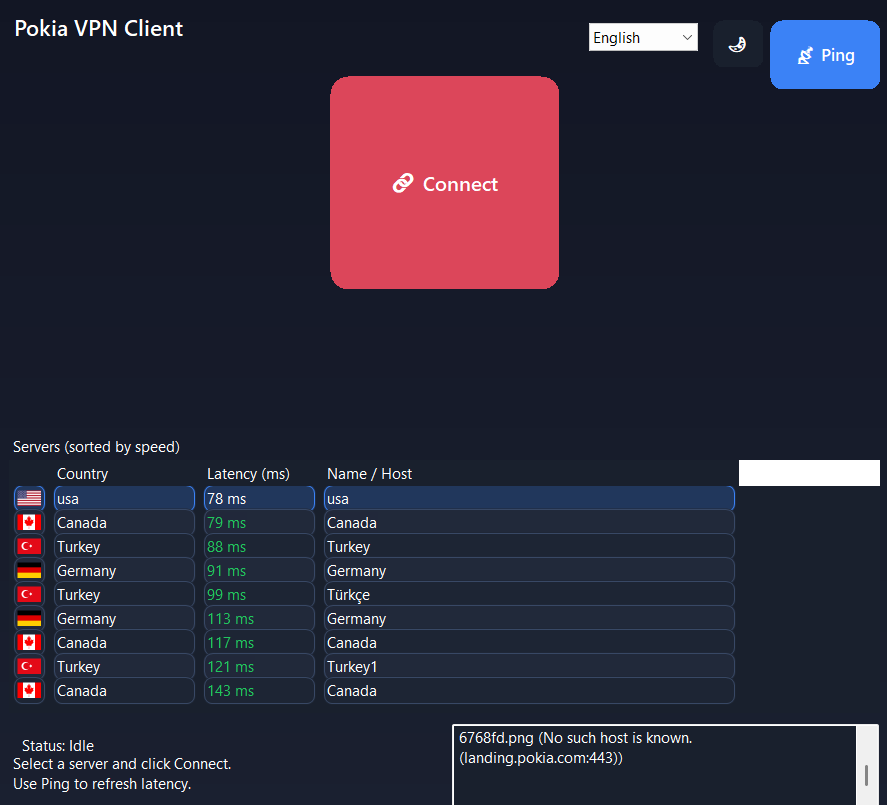Click the Turkey flag beside the Türkçe server
Image resolution: width=887 pixels, height=805 pixels.
[29, 594]
